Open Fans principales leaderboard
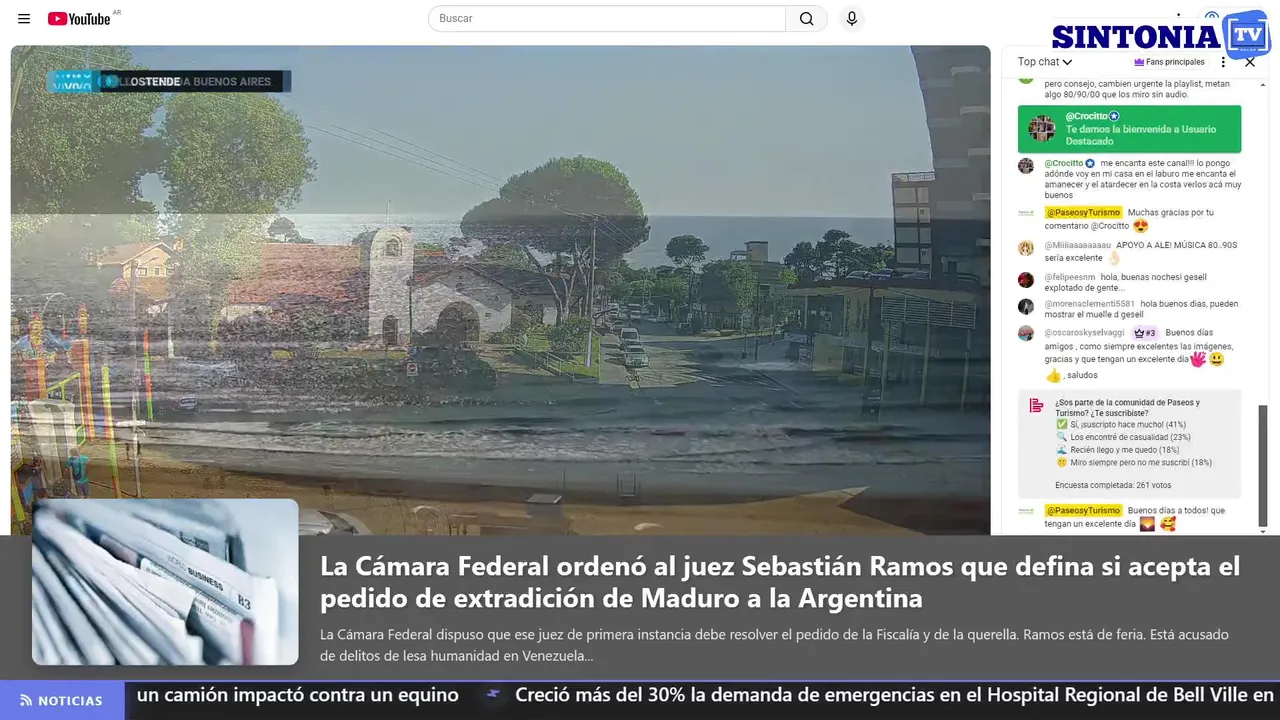 tap(1169, 62)
